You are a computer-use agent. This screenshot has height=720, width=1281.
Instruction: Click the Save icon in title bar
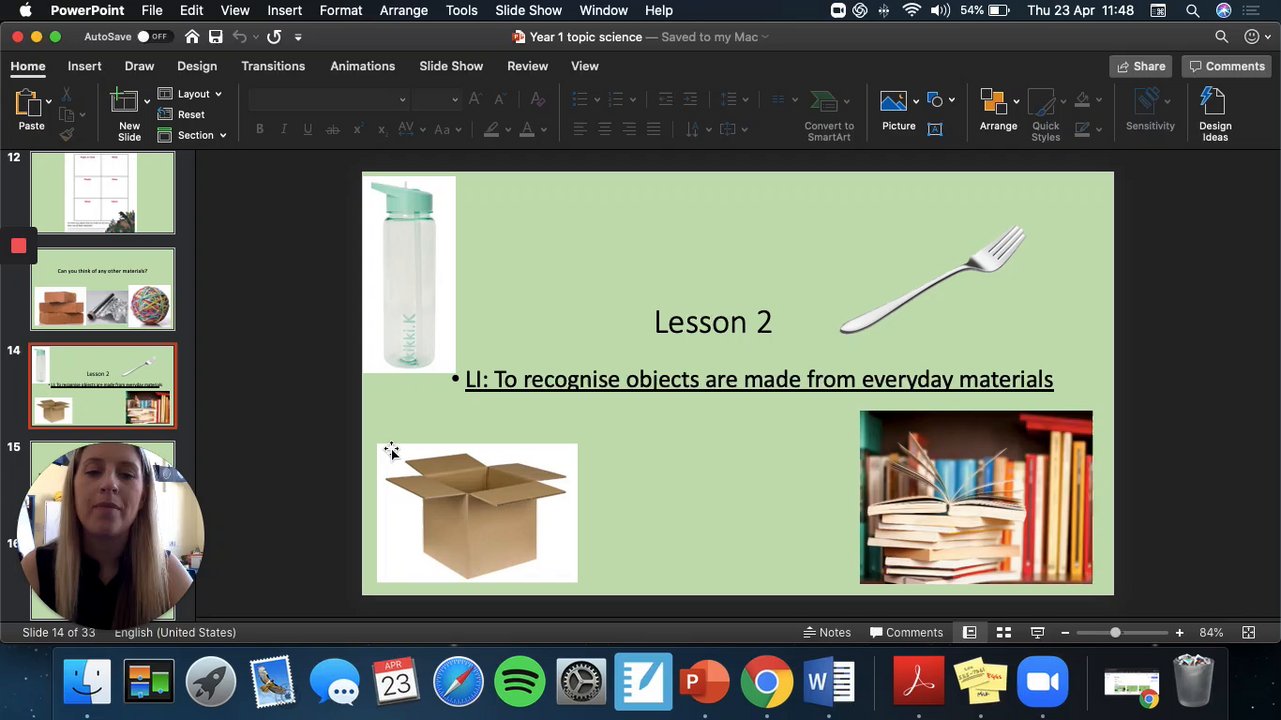[x=215, y=37]
